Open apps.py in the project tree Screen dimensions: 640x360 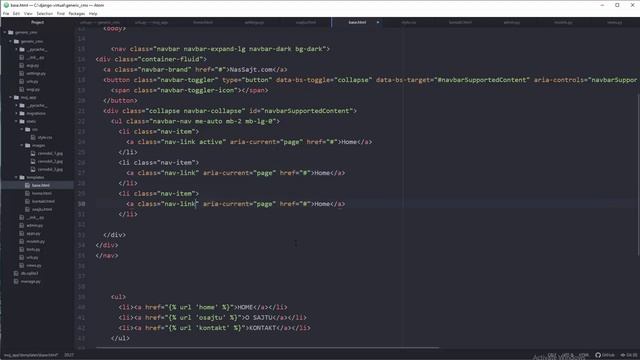(x=33, y=233)
